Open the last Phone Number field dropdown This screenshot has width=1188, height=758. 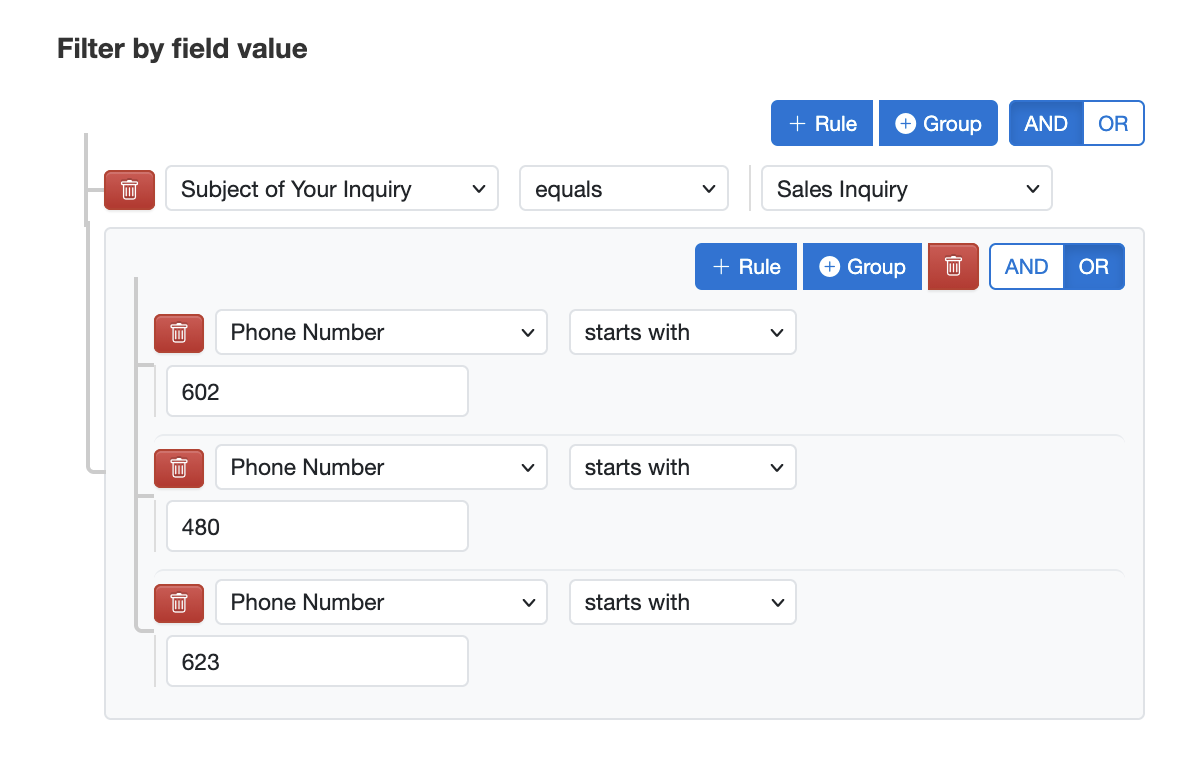click(x=381, y=602)
